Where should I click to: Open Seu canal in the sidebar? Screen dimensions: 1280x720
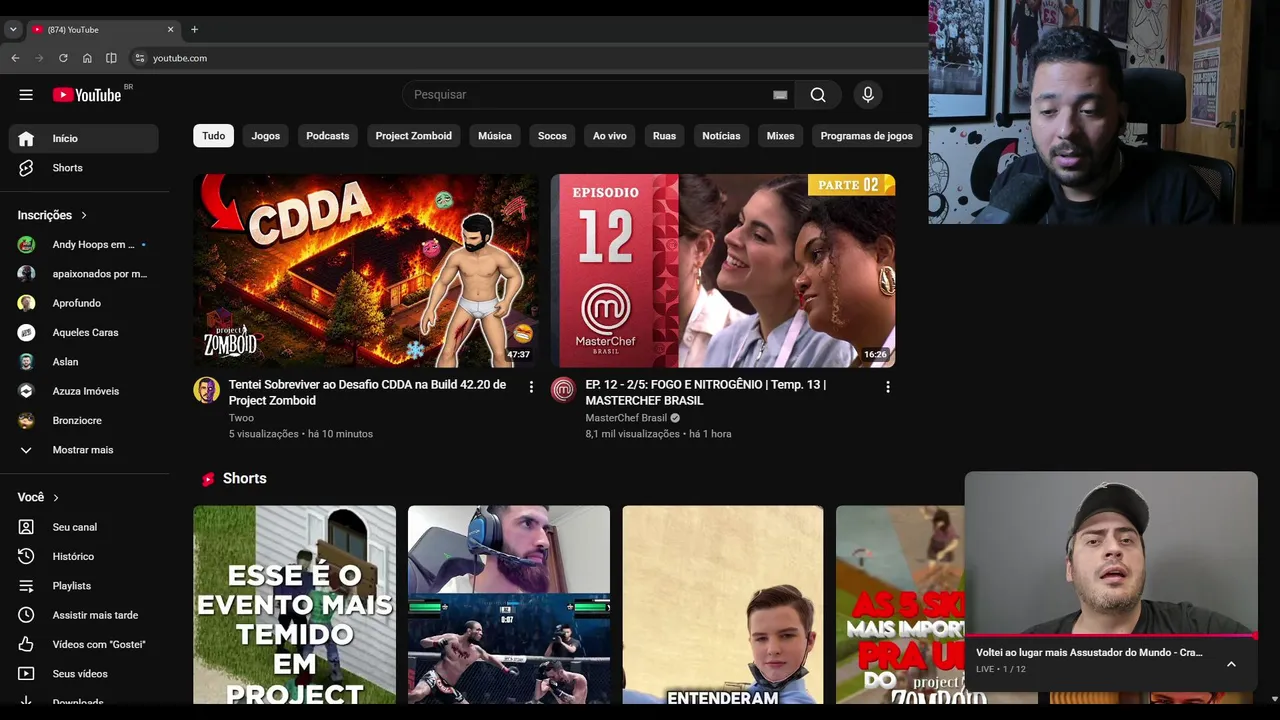84,527
